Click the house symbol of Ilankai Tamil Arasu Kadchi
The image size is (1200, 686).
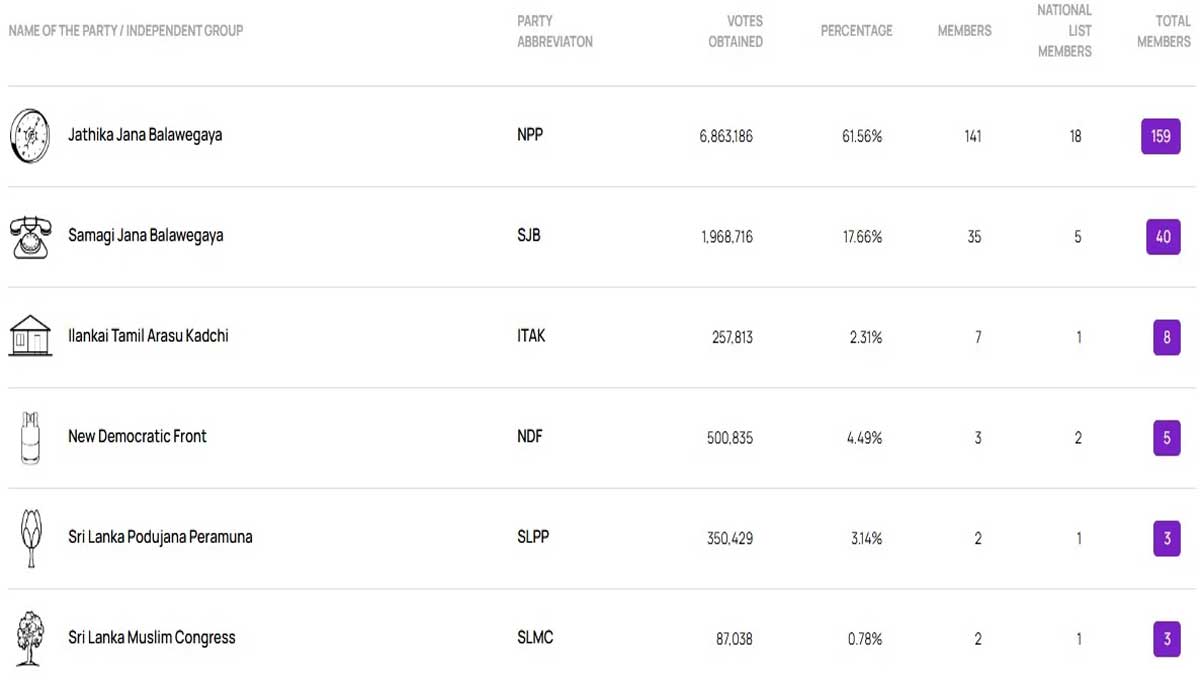point(30,336)
